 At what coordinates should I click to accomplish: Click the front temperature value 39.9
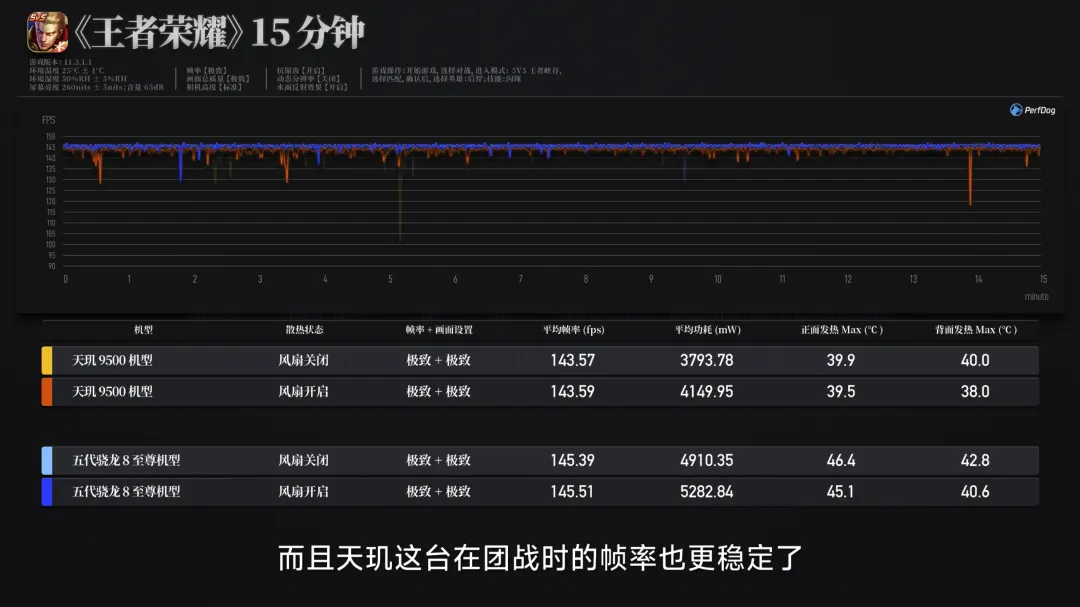coord(841,360)
